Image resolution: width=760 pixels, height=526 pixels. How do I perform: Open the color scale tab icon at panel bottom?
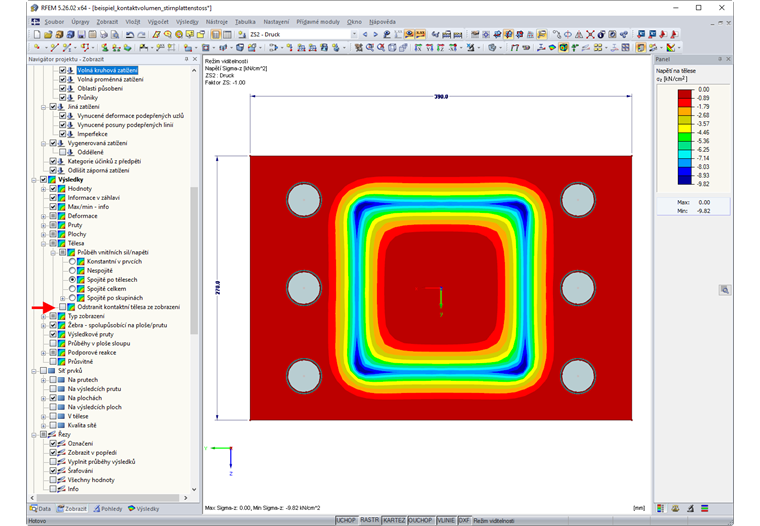(x=660, y=509)
